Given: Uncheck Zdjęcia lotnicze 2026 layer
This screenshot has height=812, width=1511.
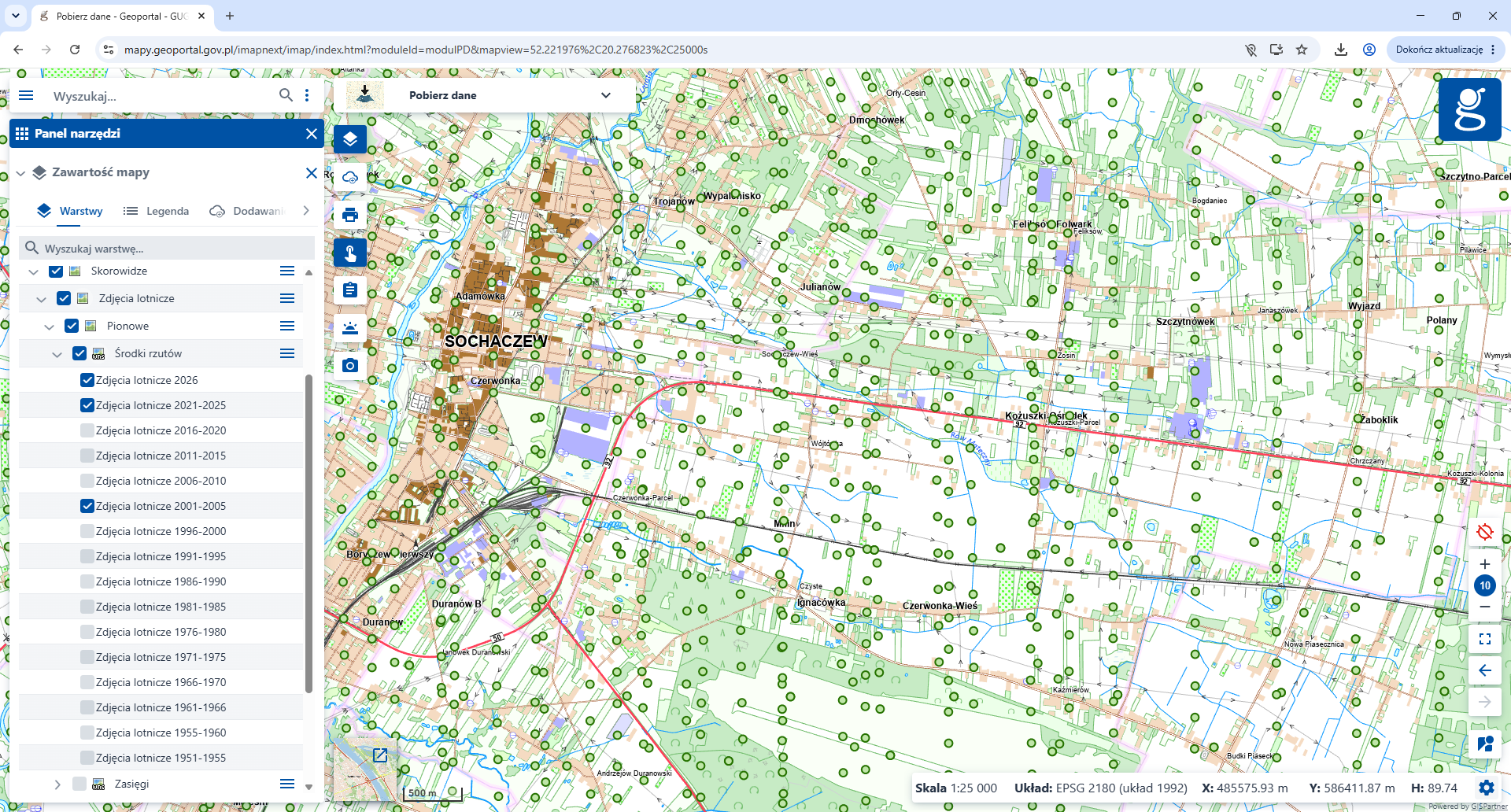Looking at the screenshot, I should [x=87, y=380].
